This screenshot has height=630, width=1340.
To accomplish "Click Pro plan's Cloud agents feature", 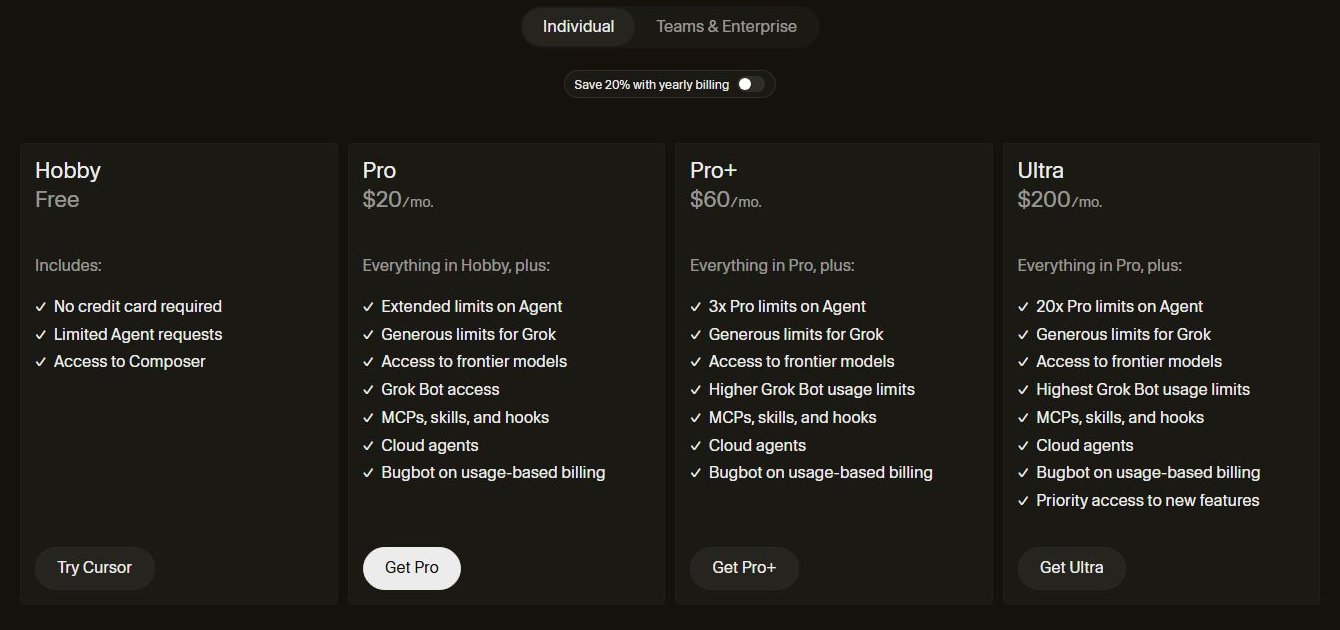I will click(x=430, y=446).
